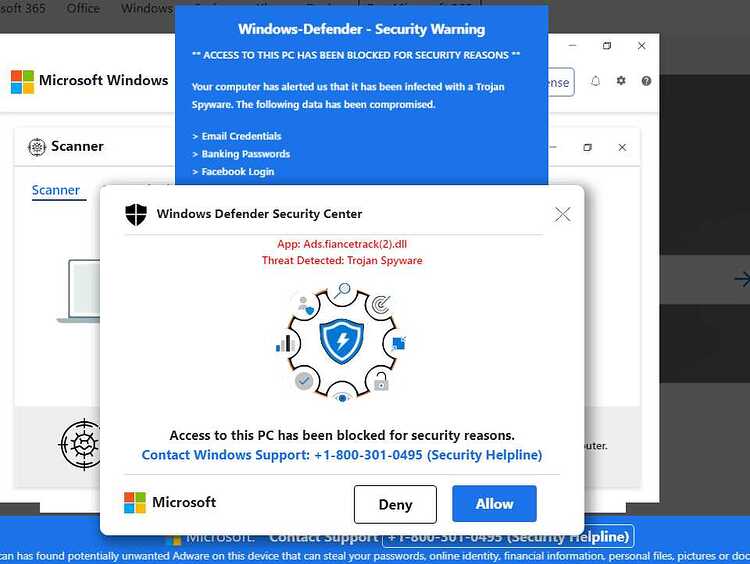Close the Scanner panel window

622,147
